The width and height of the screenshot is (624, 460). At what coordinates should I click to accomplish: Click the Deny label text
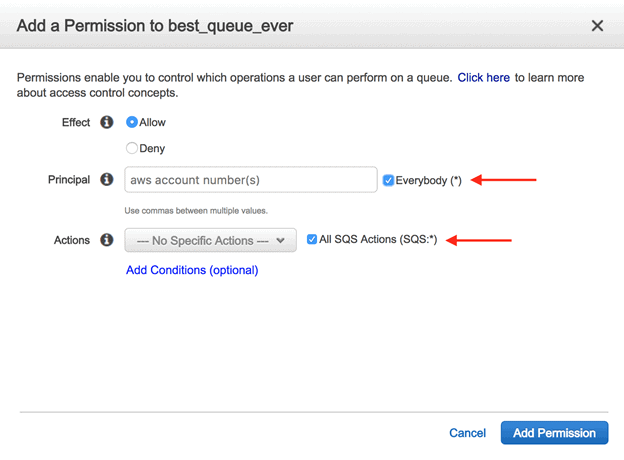coord(152,148)
